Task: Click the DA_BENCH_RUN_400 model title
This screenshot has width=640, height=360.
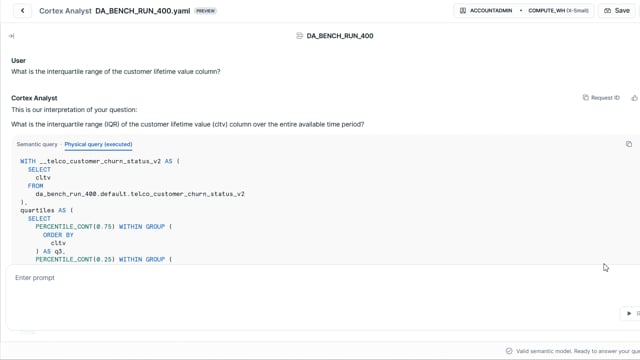Action: (340, 36)
